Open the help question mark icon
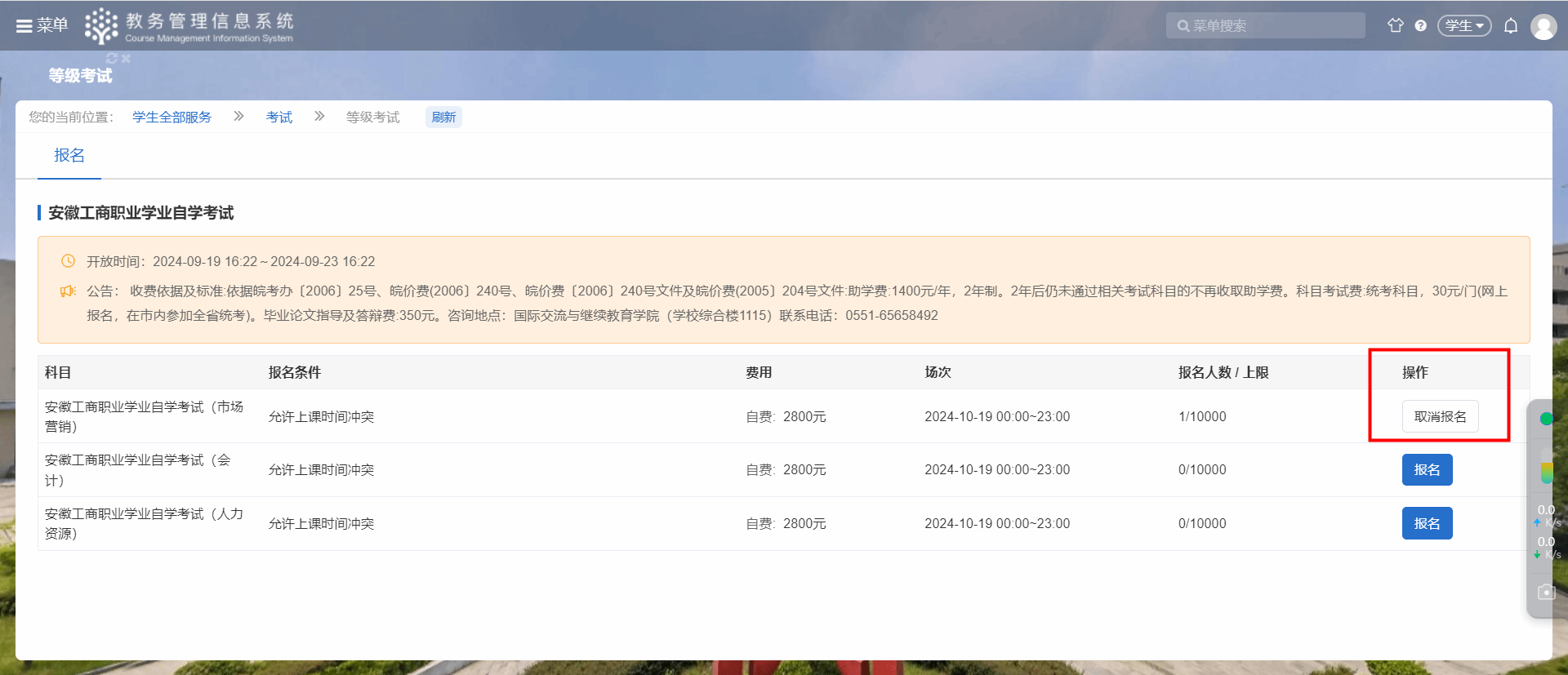1568x675 pixels. (x=1421, y=26)
